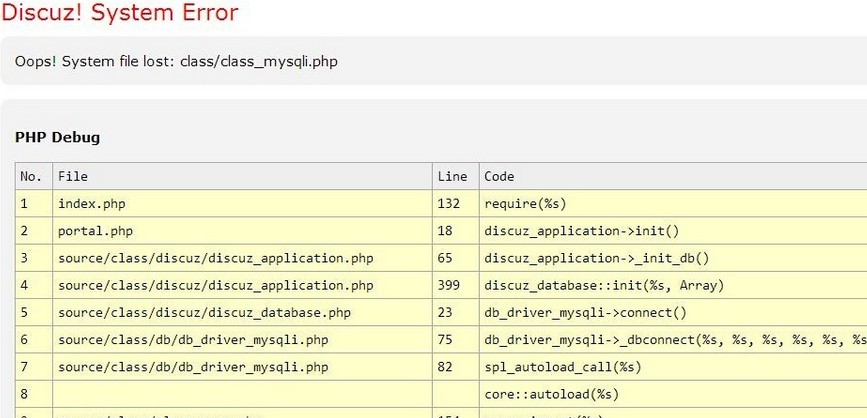Click the "File" column header
Screen dimensions: 867x418
[73, 177]
